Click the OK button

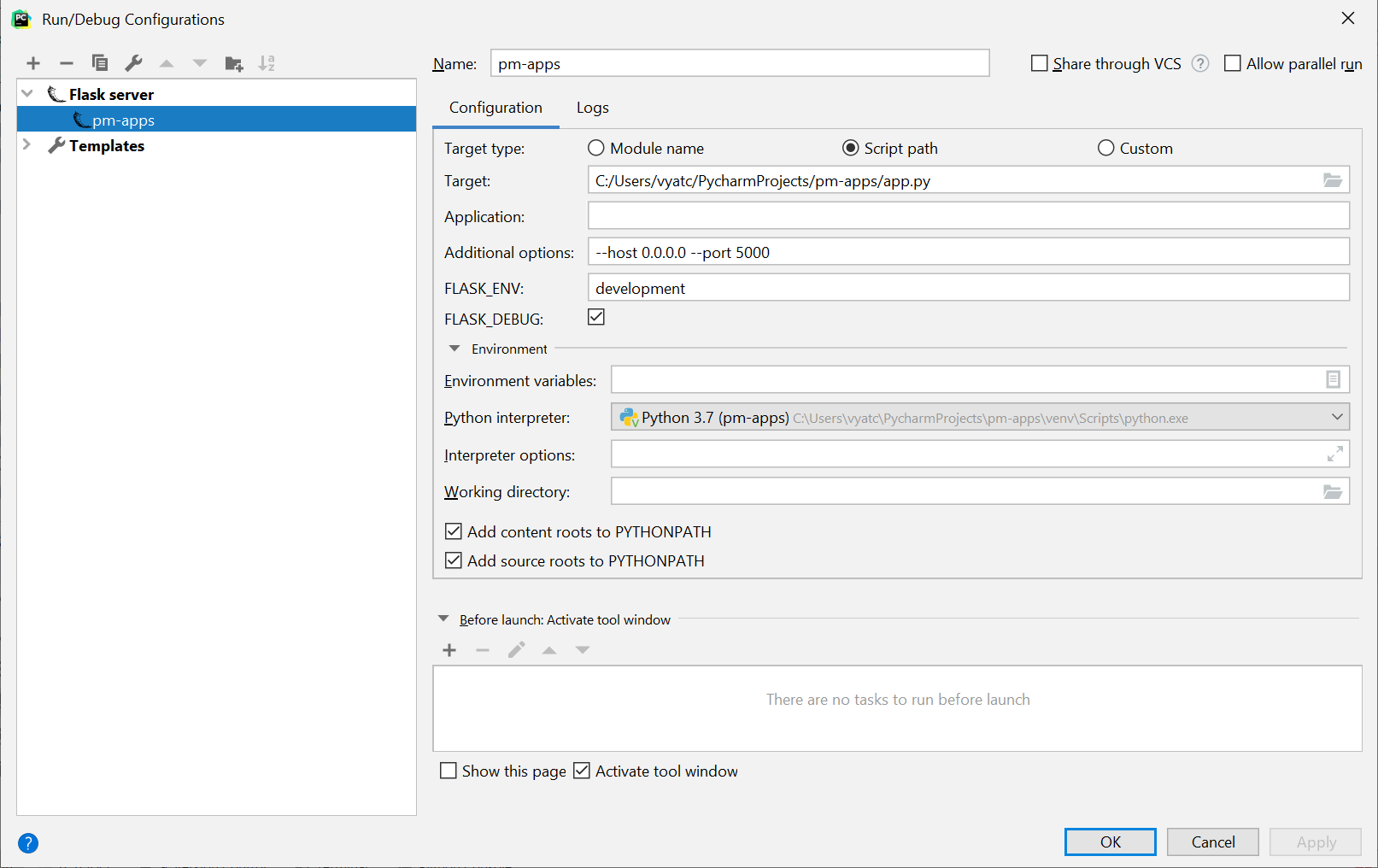coord(1110,842)
